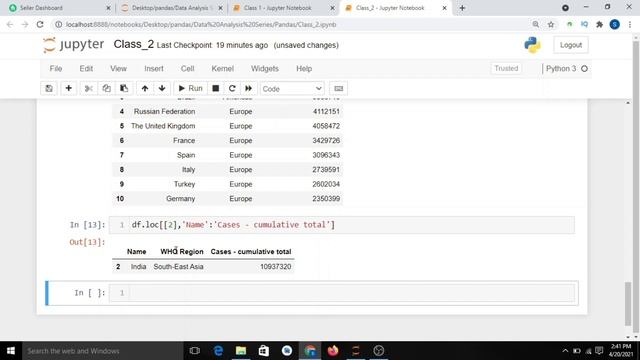Screen dimensions: 640x360
Task: Open the Insert menu
Action: coord(154,69)
